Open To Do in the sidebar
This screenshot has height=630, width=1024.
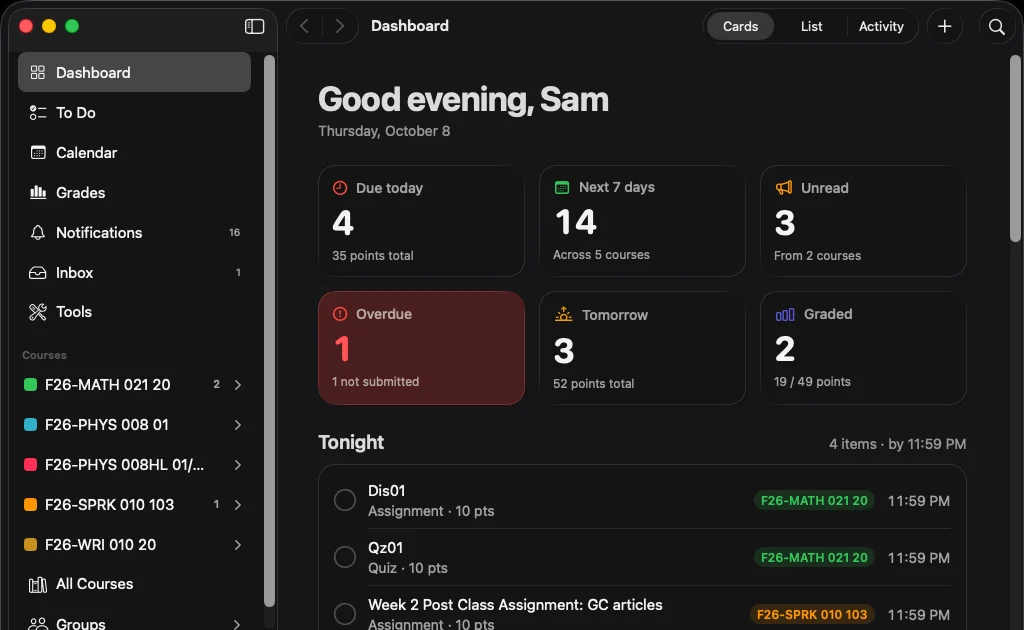tap(135, 112)
